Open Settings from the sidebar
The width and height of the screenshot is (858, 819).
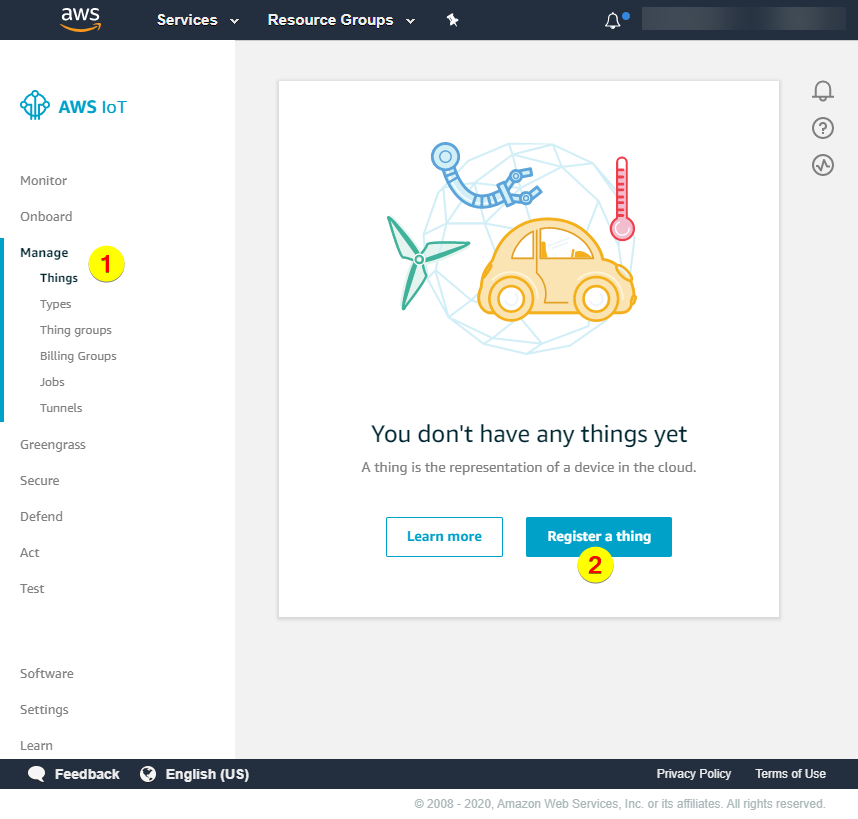pyautogui.click(x=44, y=709)
